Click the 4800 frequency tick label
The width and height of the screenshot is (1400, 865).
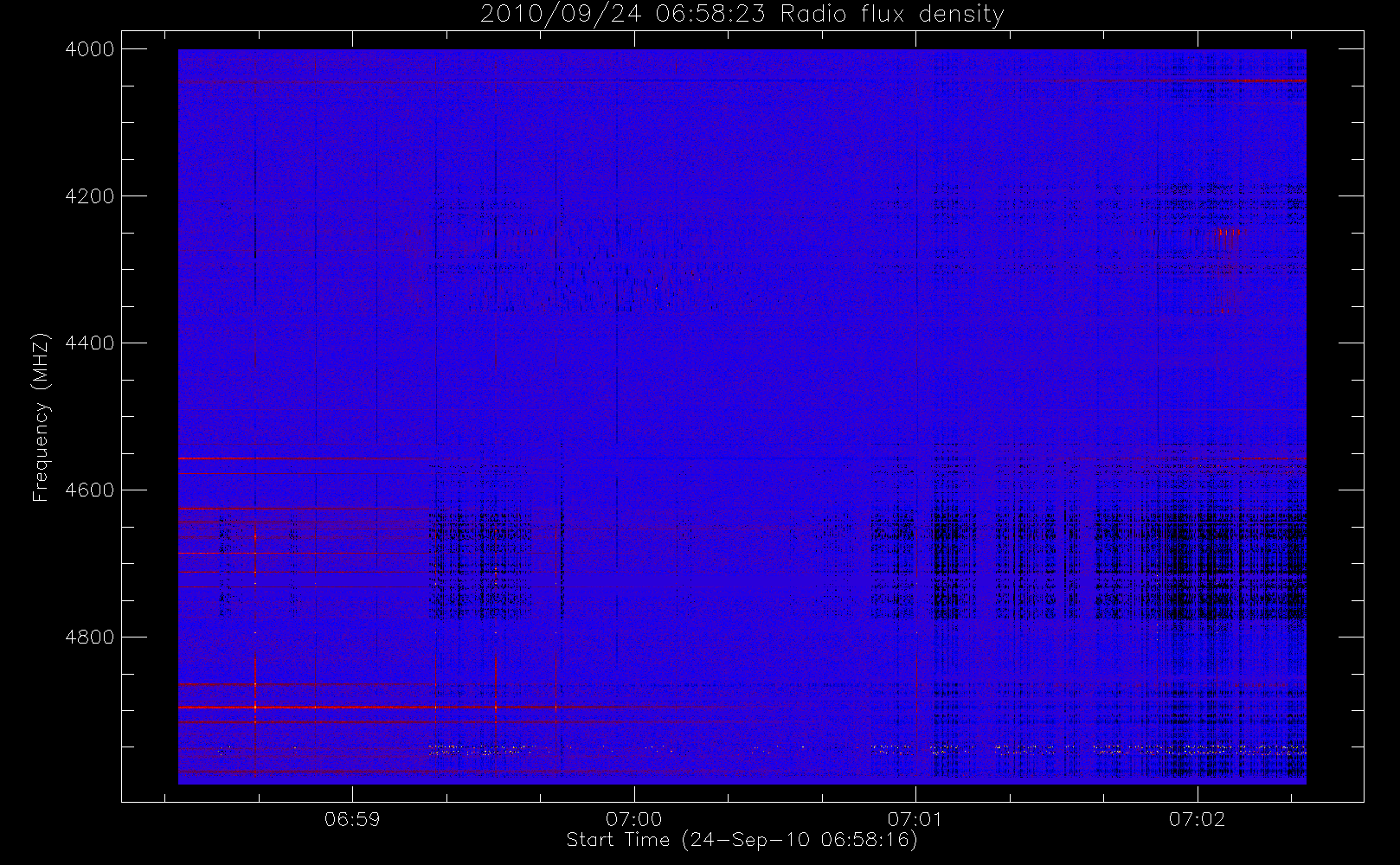[90, 638]
